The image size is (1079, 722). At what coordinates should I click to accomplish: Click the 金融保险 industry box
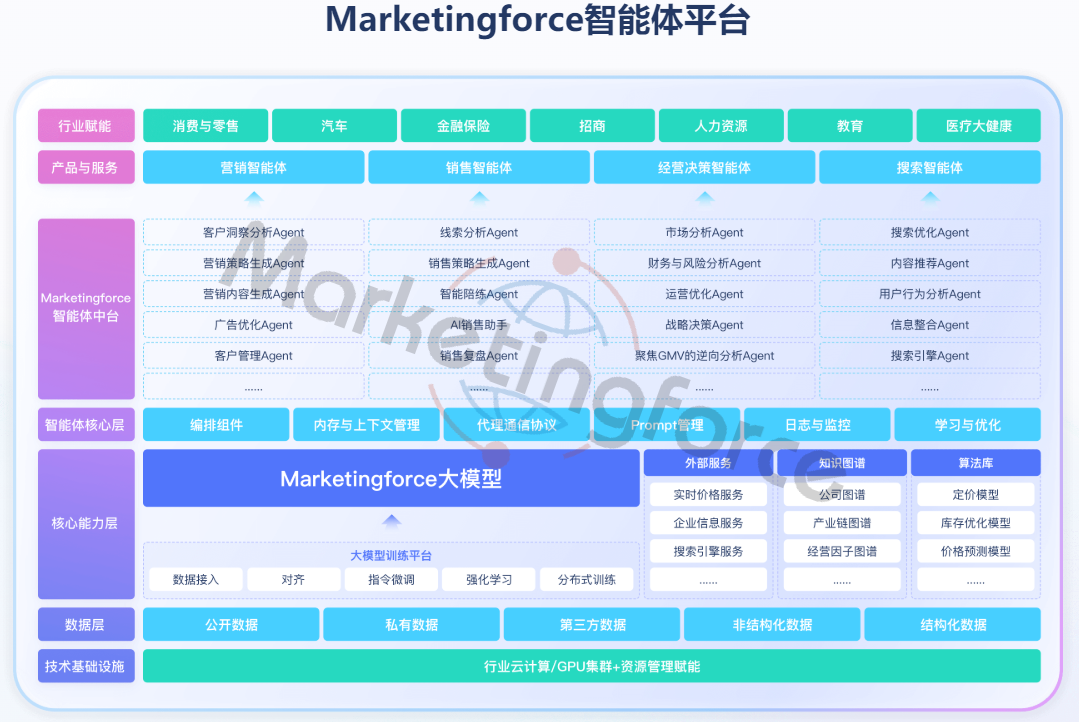(x=463, y=126)
